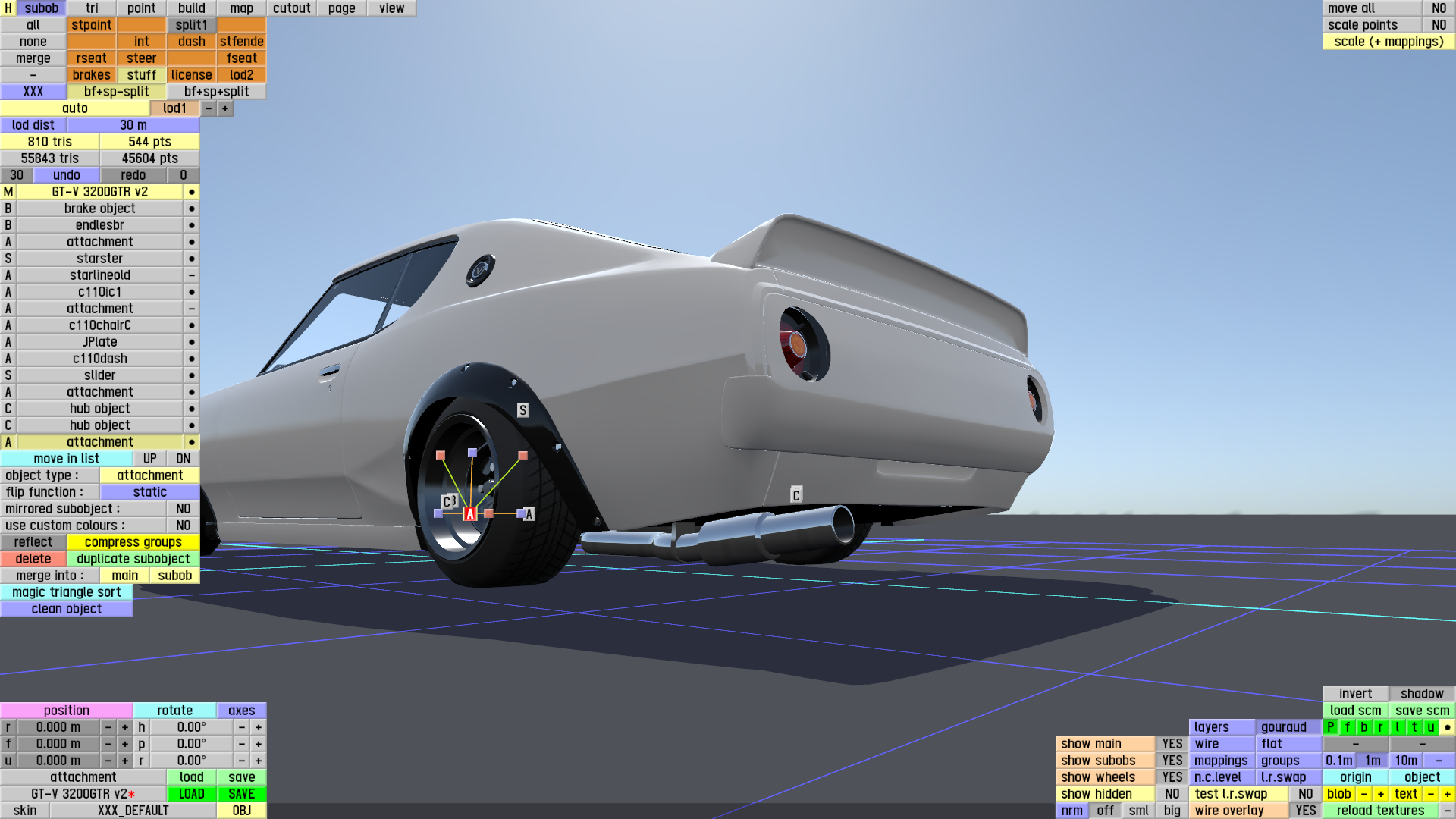Increase blob size with plus button

(1380, 794)
